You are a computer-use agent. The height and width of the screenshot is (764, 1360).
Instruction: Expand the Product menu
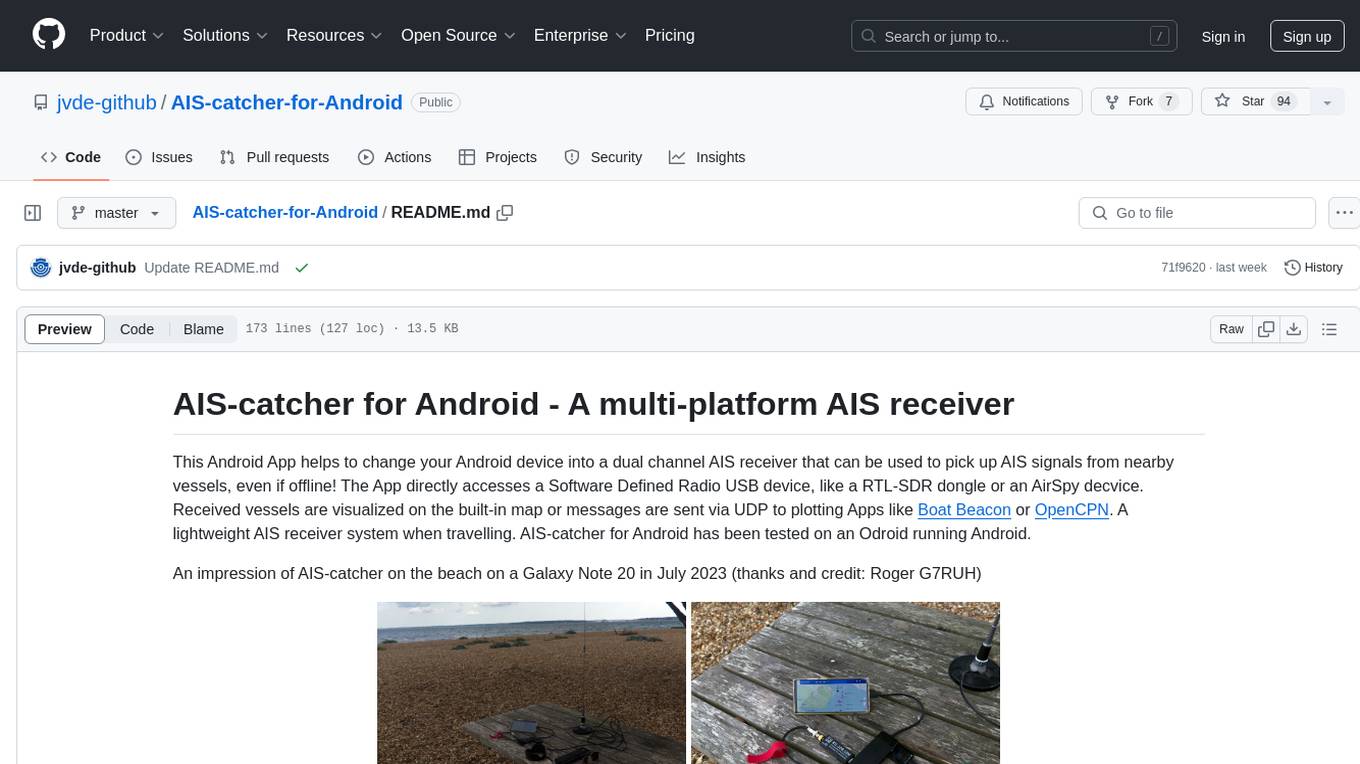pos(127,35)
